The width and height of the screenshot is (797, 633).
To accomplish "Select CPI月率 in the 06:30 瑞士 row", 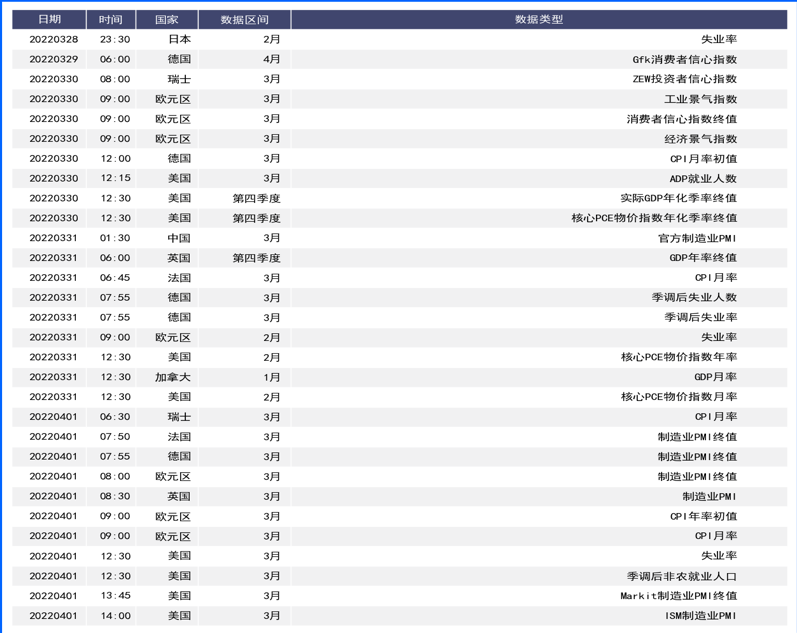I will 716,416.
